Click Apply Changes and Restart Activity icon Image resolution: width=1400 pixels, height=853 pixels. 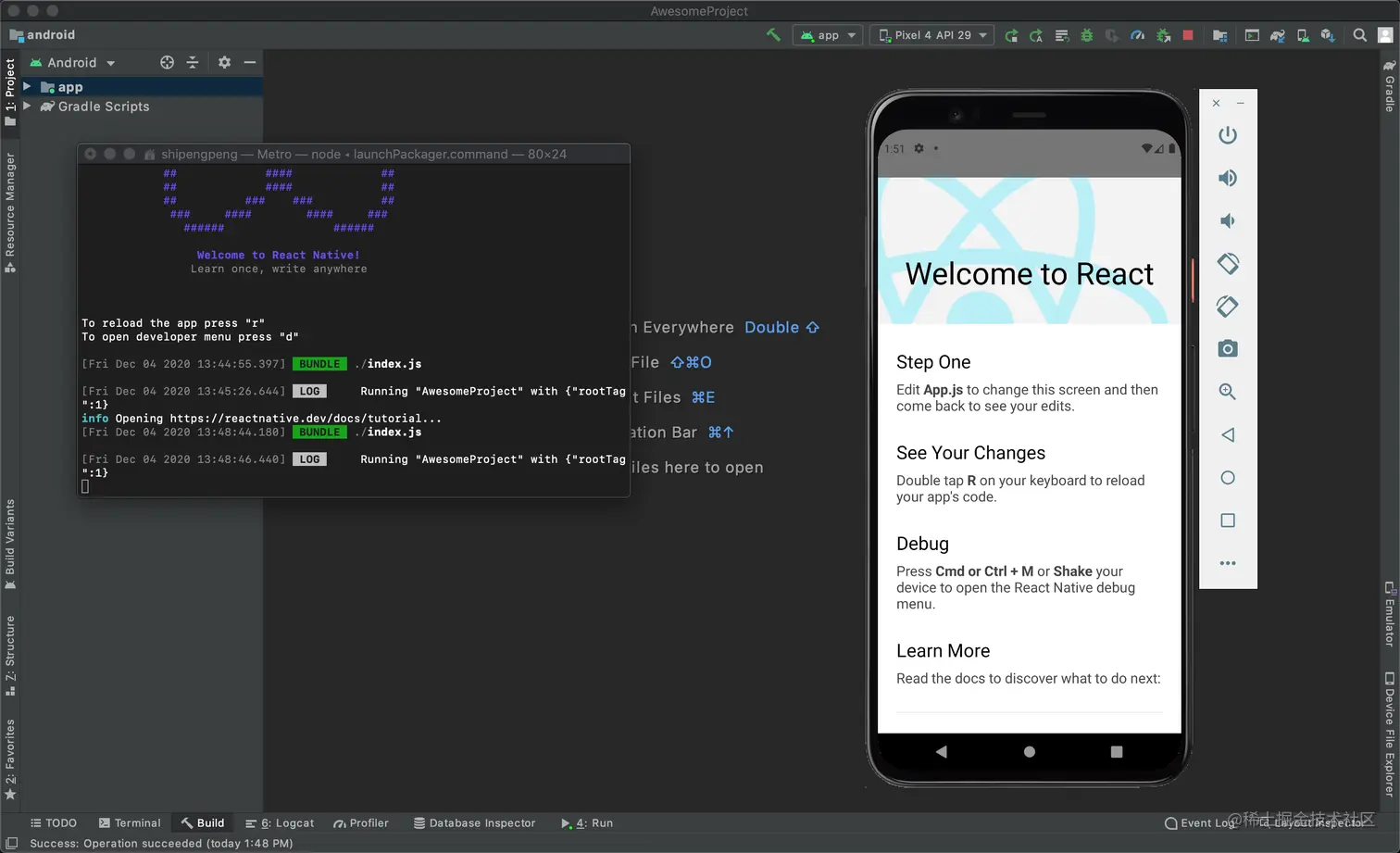[x=1036, y=35]
